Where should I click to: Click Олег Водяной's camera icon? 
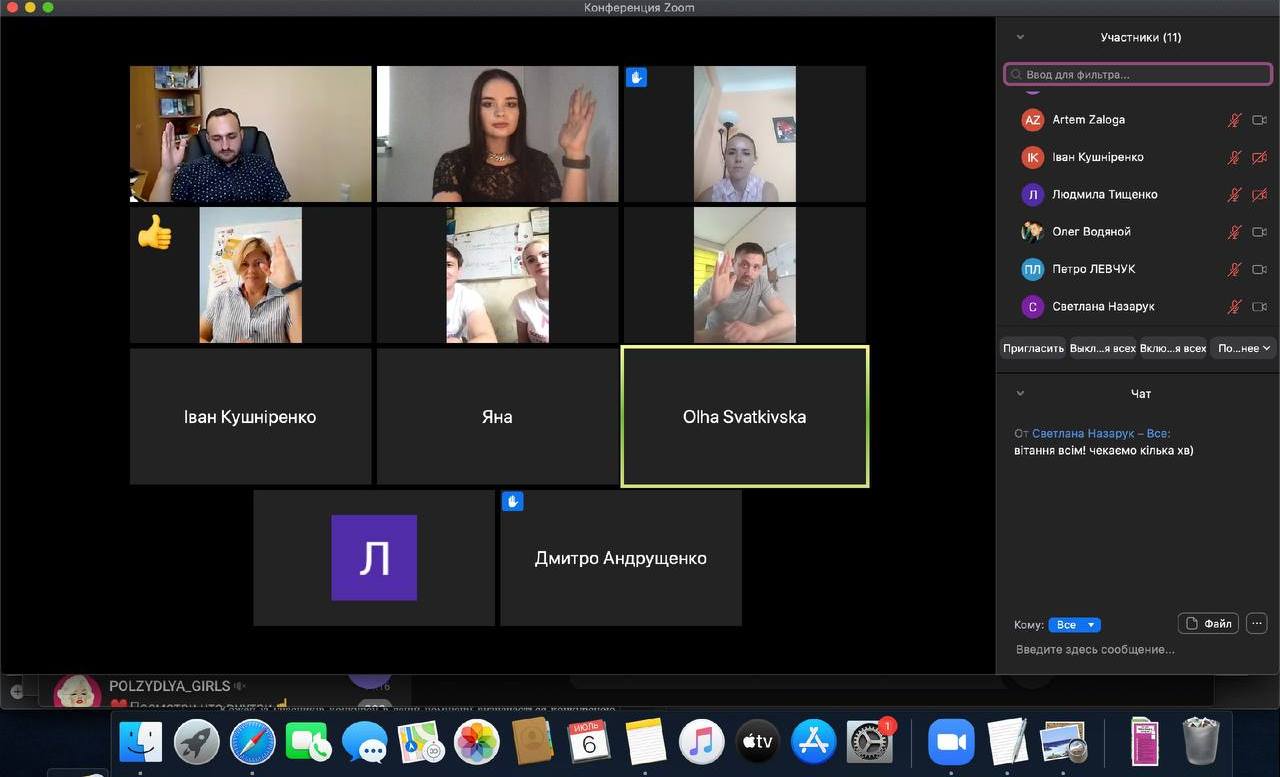click(x=1260, y=232)
